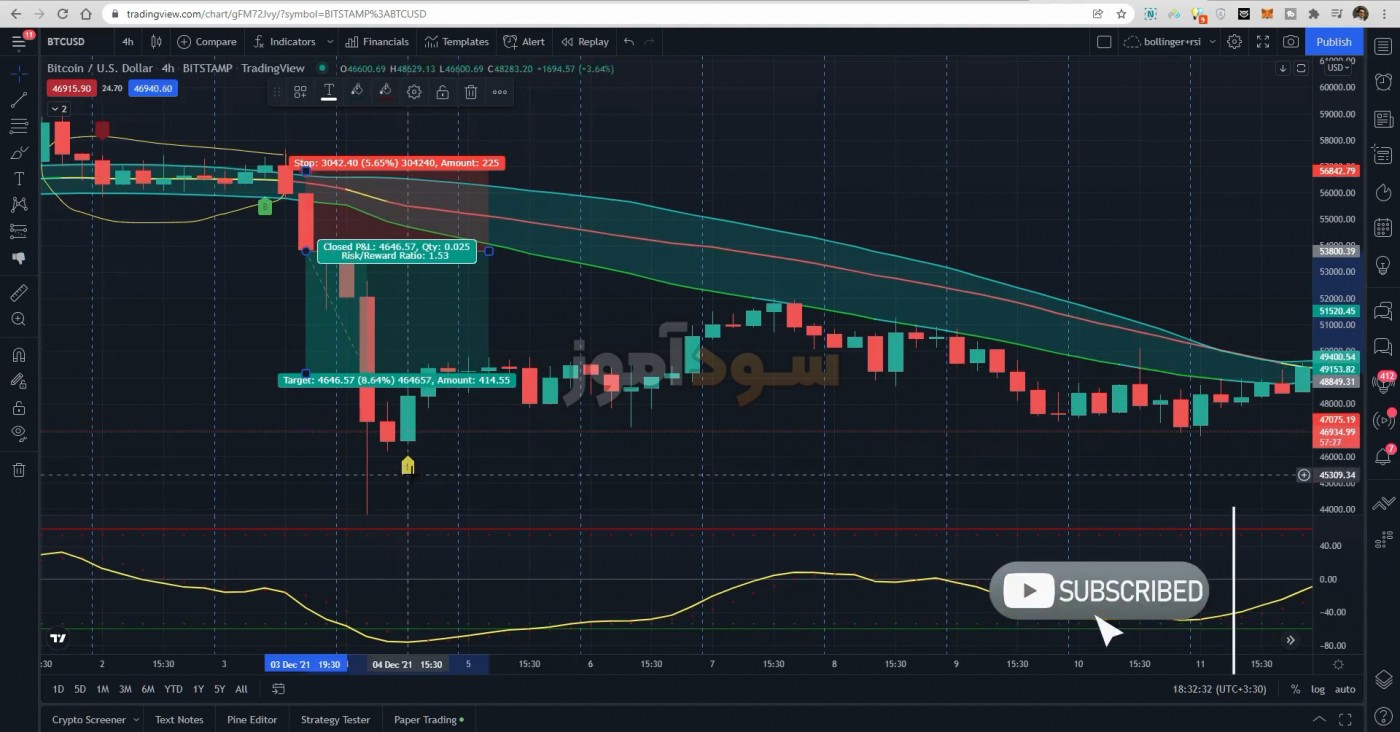Select the Text annotation tool in sidebar
Image resolution: width=1400 pixels, height=732 pixels.
pos(18,179)
